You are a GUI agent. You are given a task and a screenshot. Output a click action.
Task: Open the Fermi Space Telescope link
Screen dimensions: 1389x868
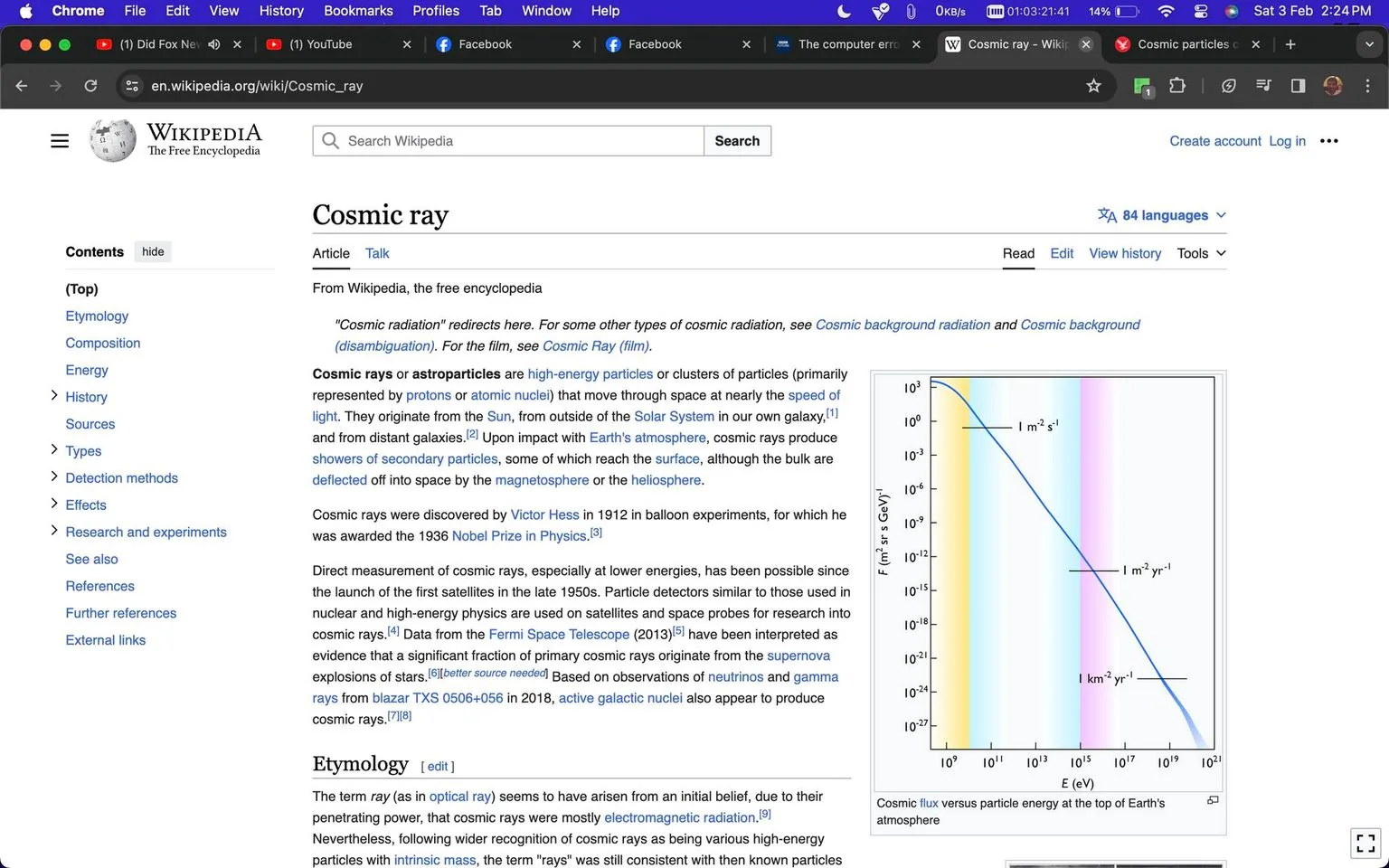[x=559, y=634]
